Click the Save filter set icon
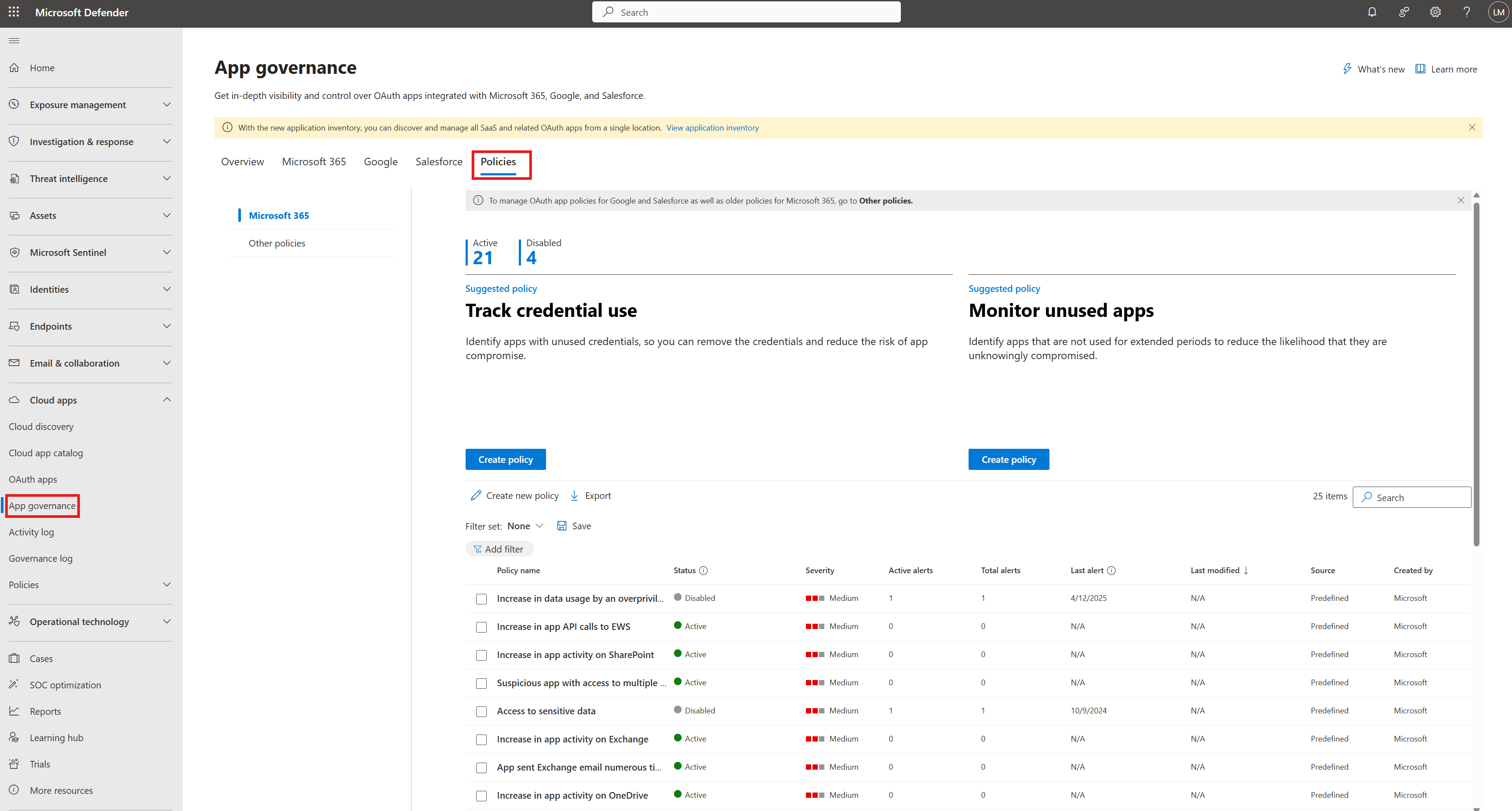The image size is (1512, 811). 562,526
